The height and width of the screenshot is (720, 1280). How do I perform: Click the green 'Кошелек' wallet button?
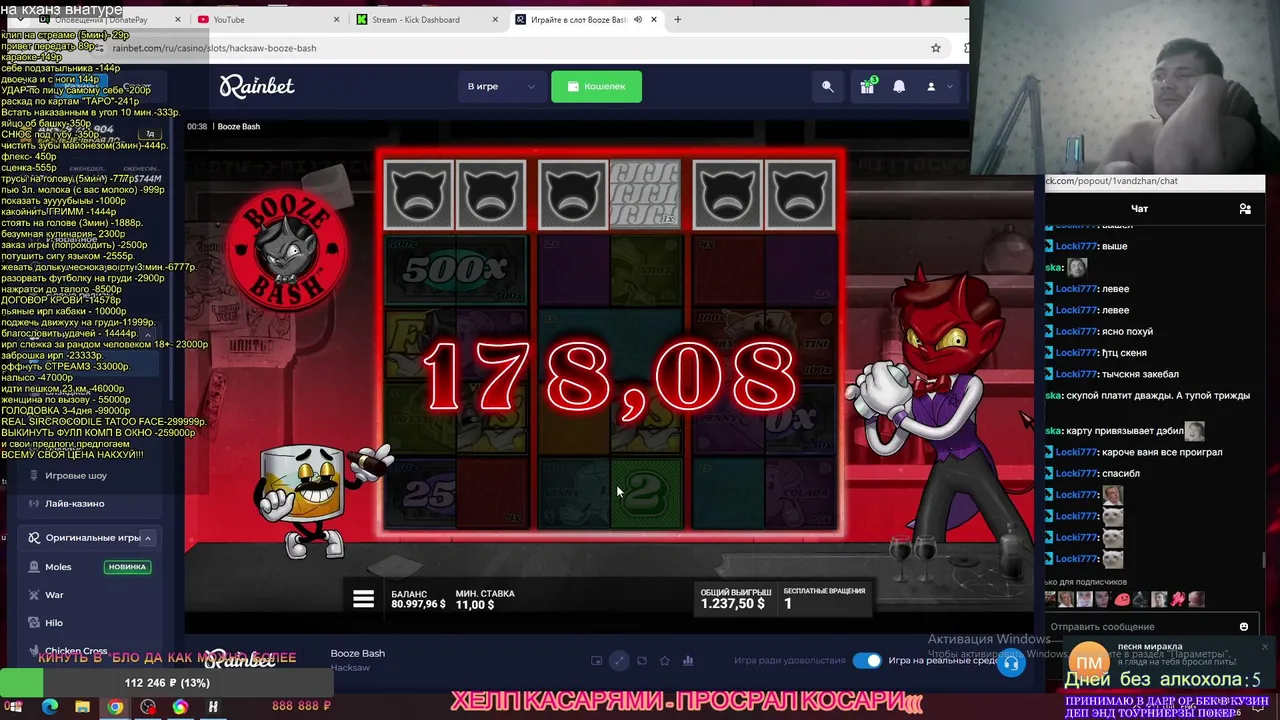click(596, 87)
